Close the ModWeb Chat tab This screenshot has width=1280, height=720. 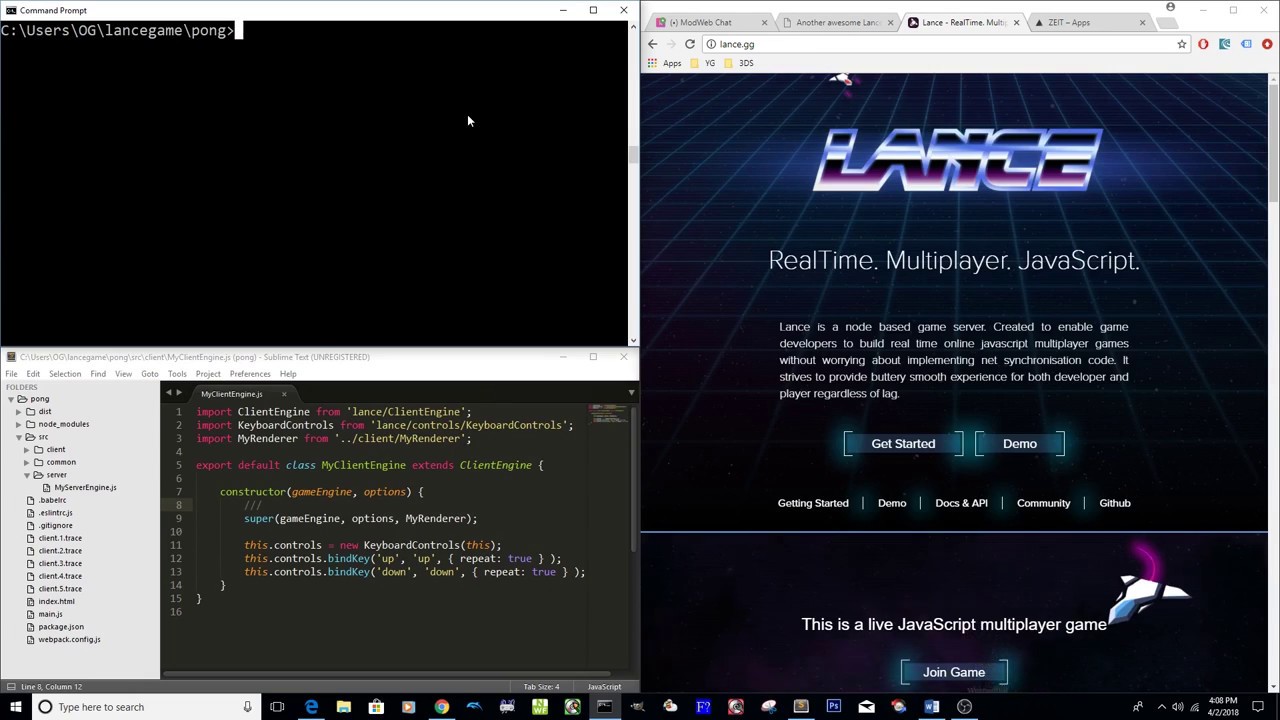(765, 22)
